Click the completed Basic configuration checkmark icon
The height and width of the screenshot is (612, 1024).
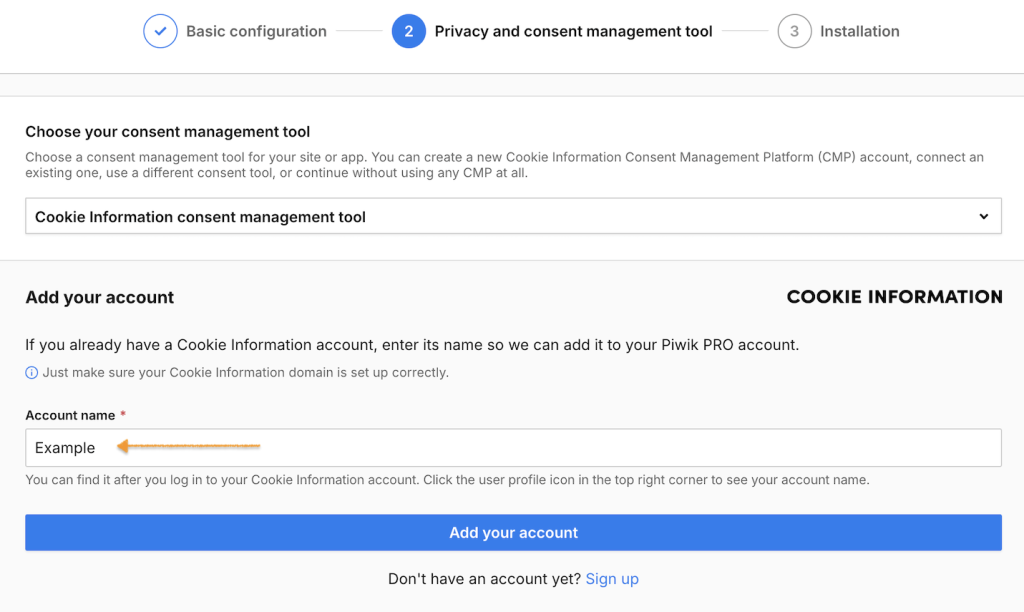pyautogui.click(x=160, y=31)
